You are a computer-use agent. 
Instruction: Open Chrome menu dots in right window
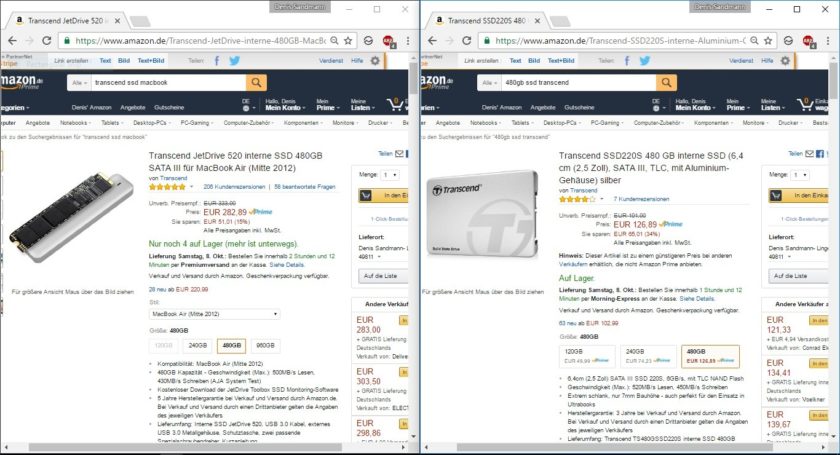[x=828, y=41]
